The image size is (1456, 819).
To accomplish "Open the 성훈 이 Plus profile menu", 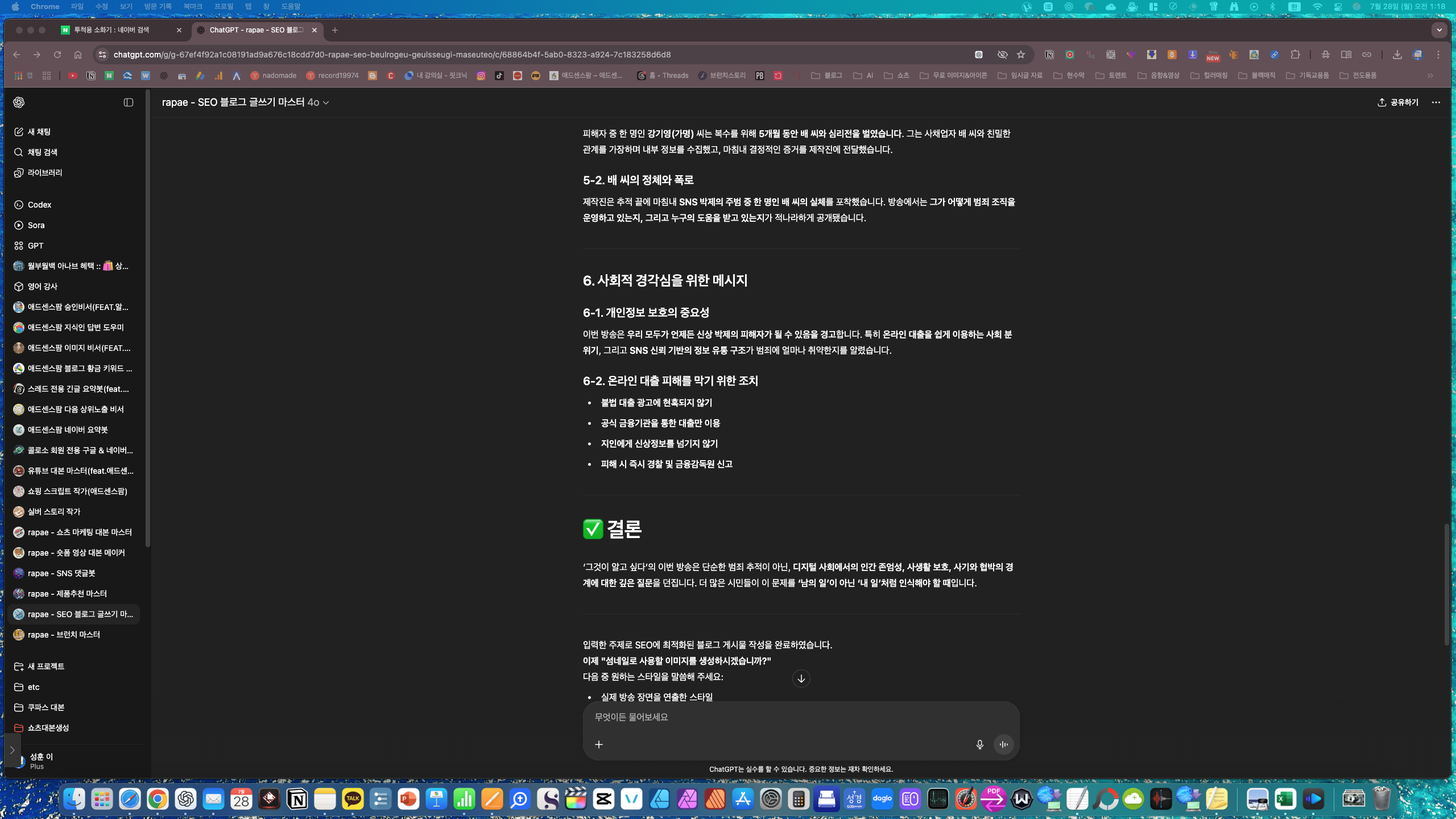I will pos(74,761).
